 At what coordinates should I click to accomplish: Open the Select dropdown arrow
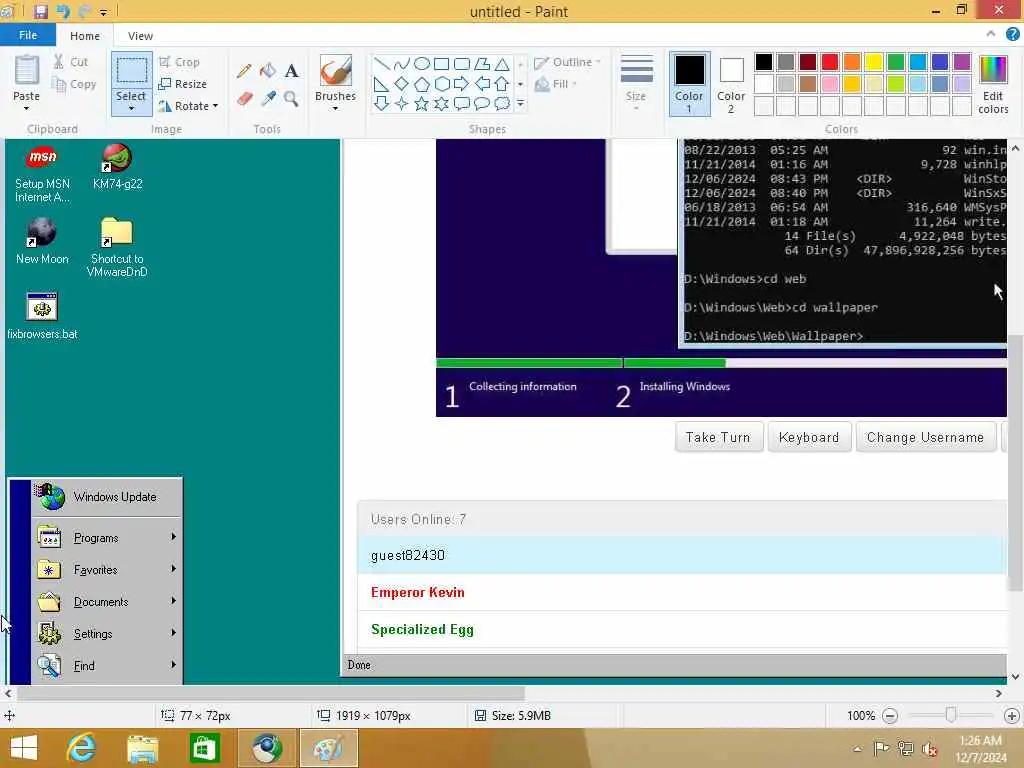131,108
